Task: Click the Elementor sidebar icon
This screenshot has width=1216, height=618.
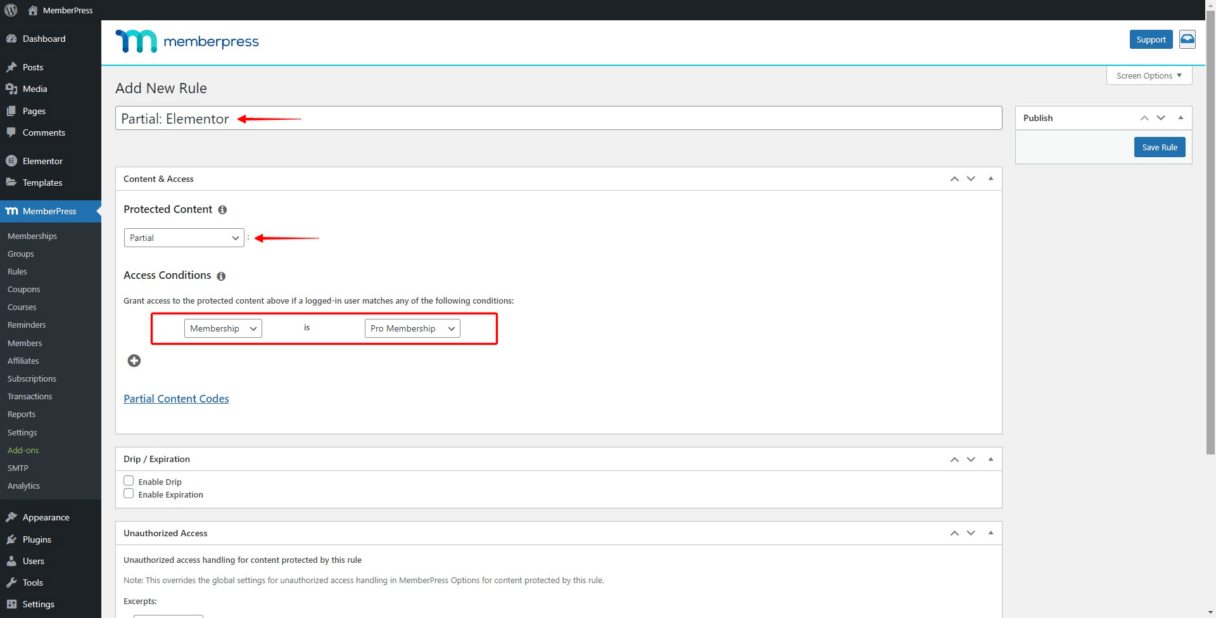Action: pos(11,161)
